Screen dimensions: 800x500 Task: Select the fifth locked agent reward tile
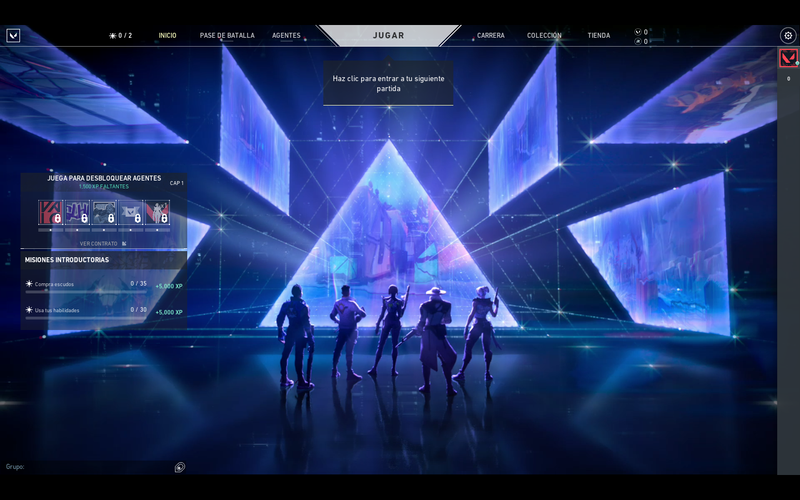[157, 212]
